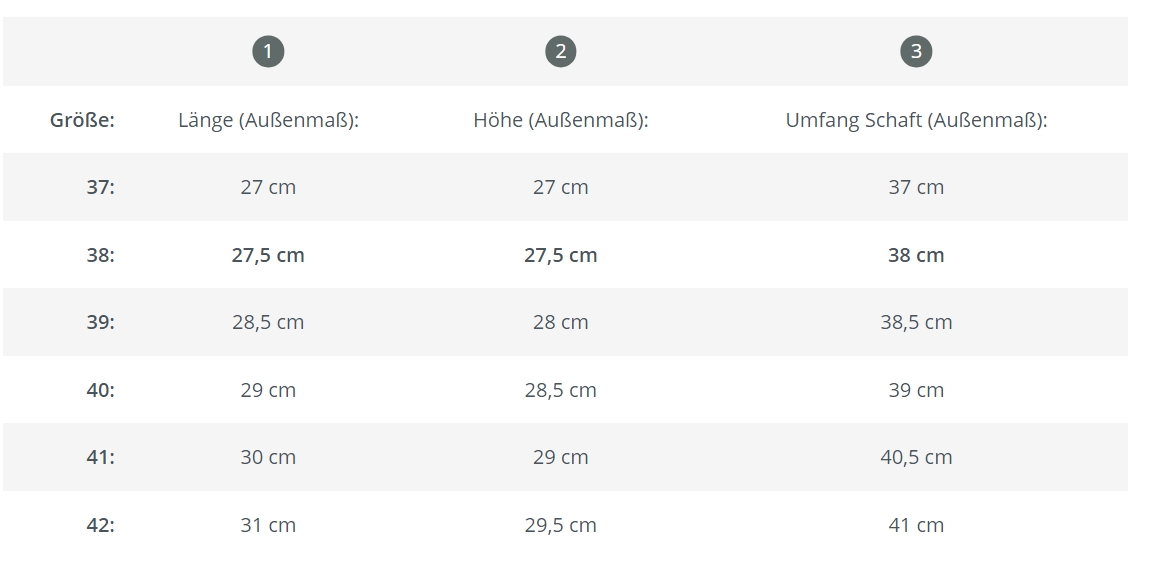Click the 31 cm length value

[268, 525]
